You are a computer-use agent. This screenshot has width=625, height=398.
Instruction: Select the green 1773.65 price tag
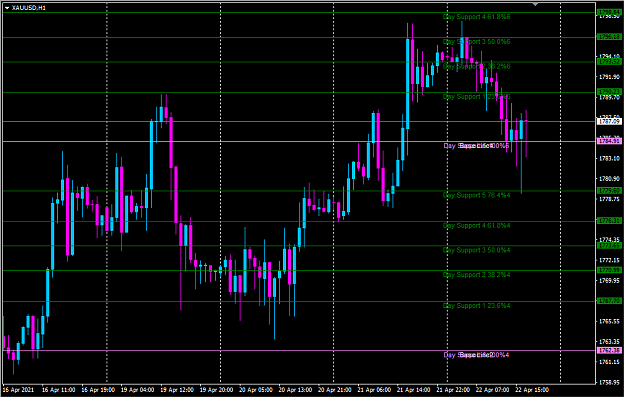coord(609,246)
